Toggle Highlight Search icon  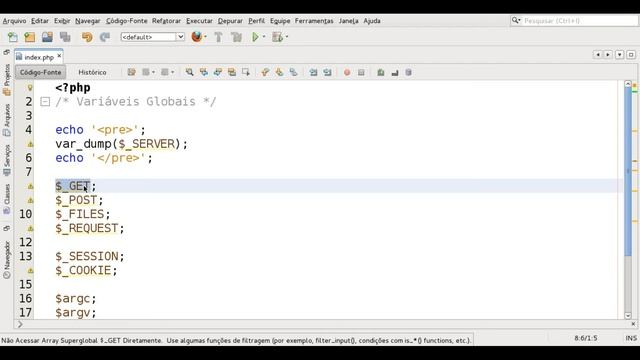click(232, 72)
